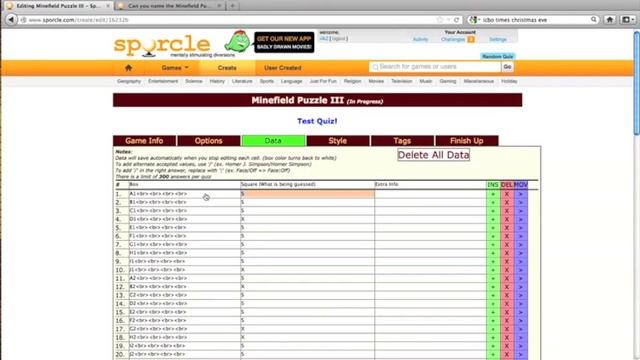Insert a row after row 1 with plus
640x360 pixels.
(493, 194)
